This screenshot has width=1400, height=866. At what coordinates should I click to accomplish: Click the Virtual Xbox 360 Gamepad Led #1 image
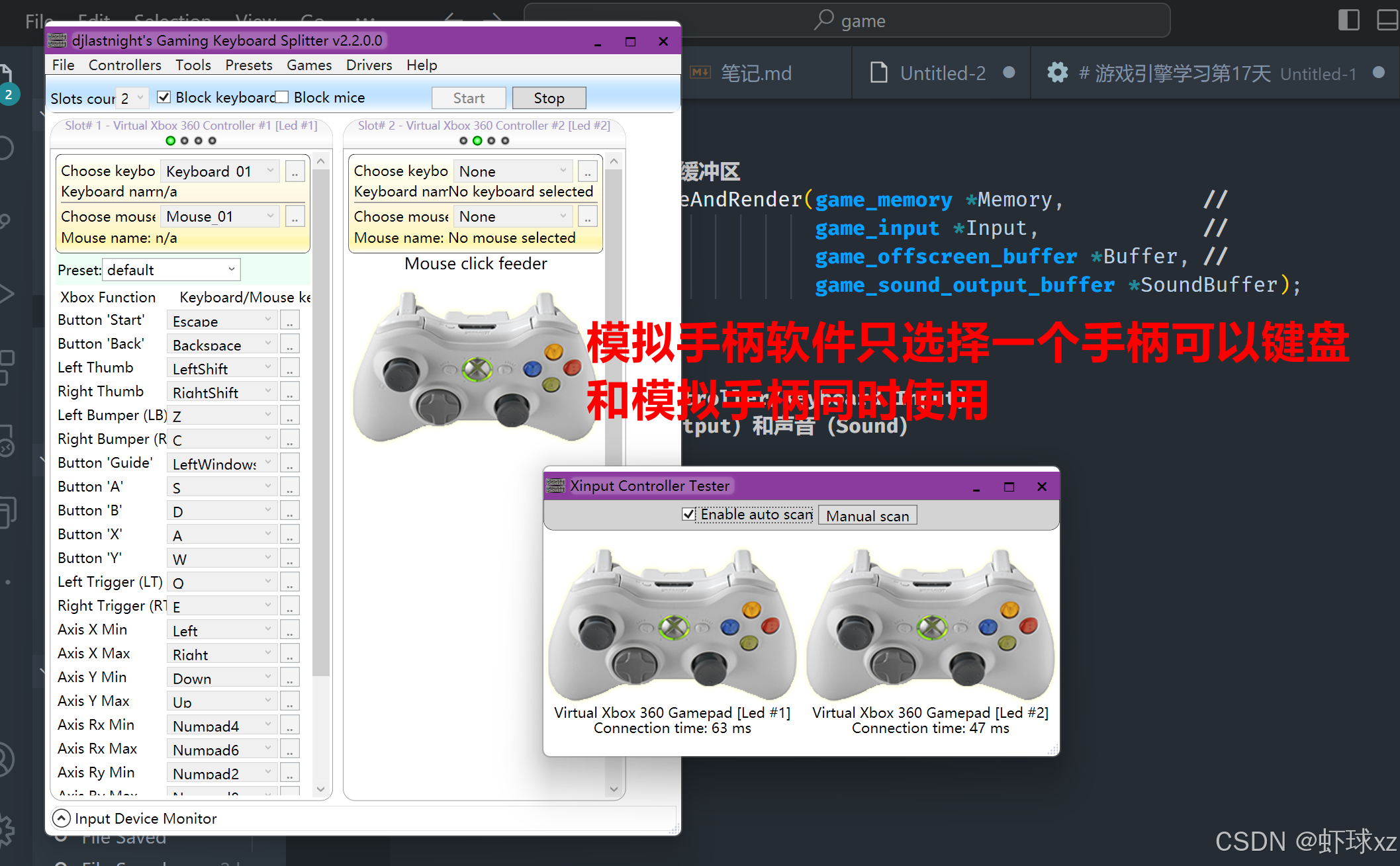(672, 624)
